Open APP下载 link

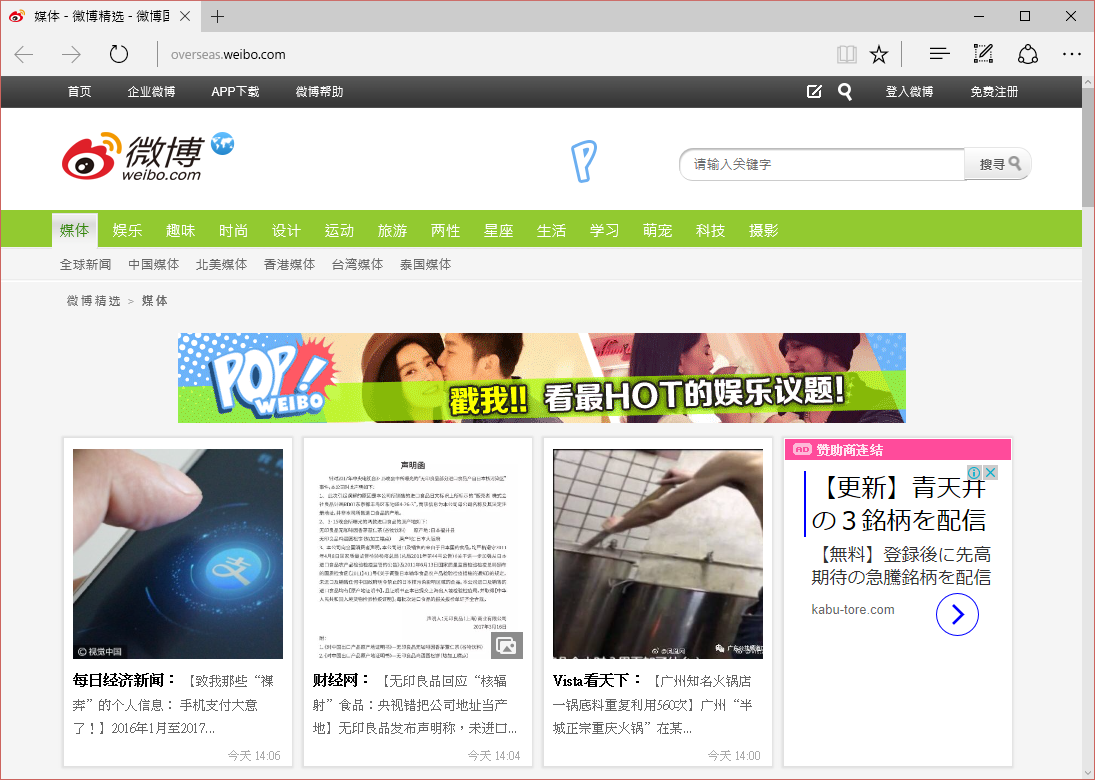(x=235, y=91)
